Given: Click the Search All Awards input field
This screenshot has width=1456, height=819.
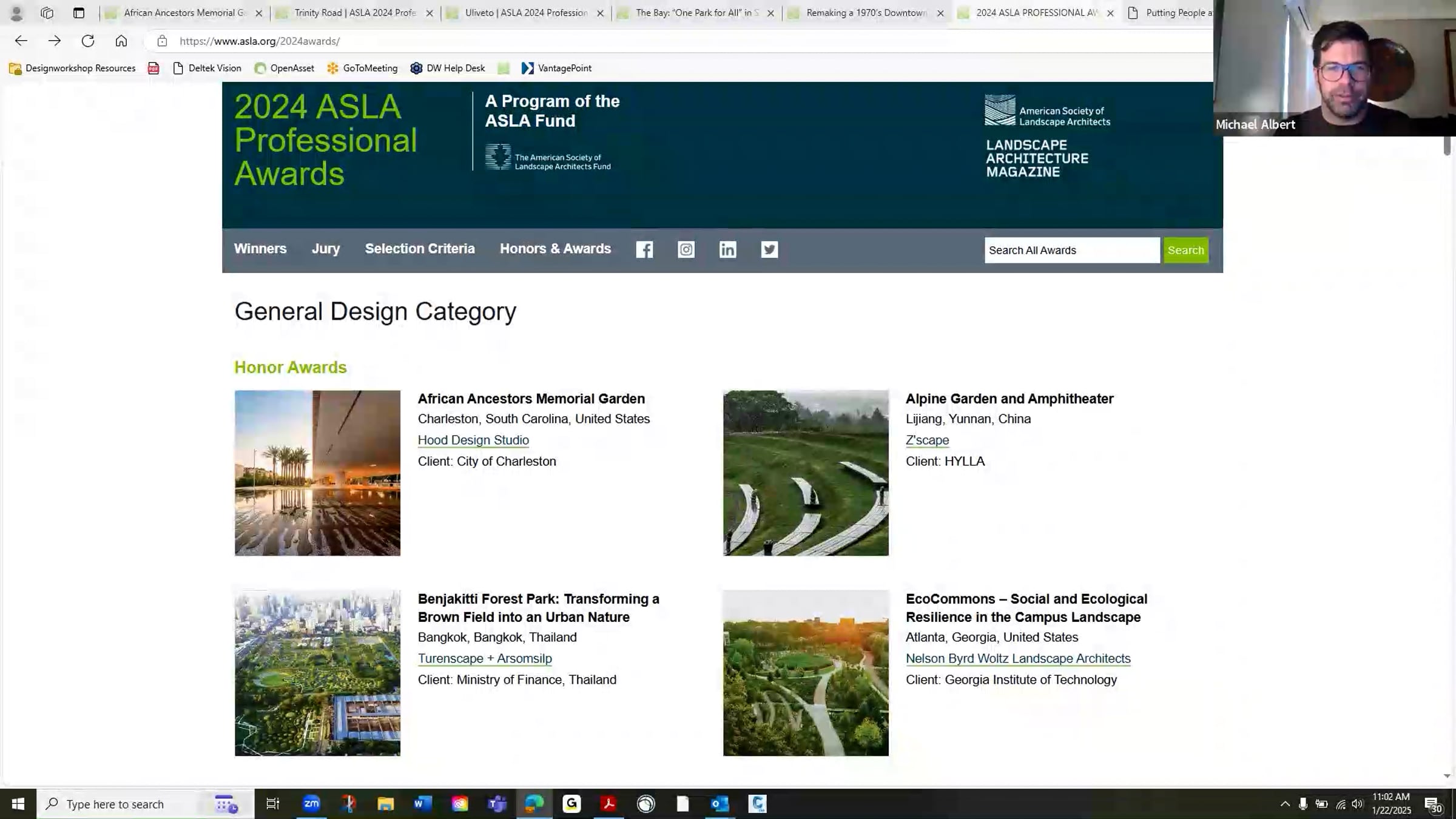Looking at the screenshot, I should click(1071, 250).
